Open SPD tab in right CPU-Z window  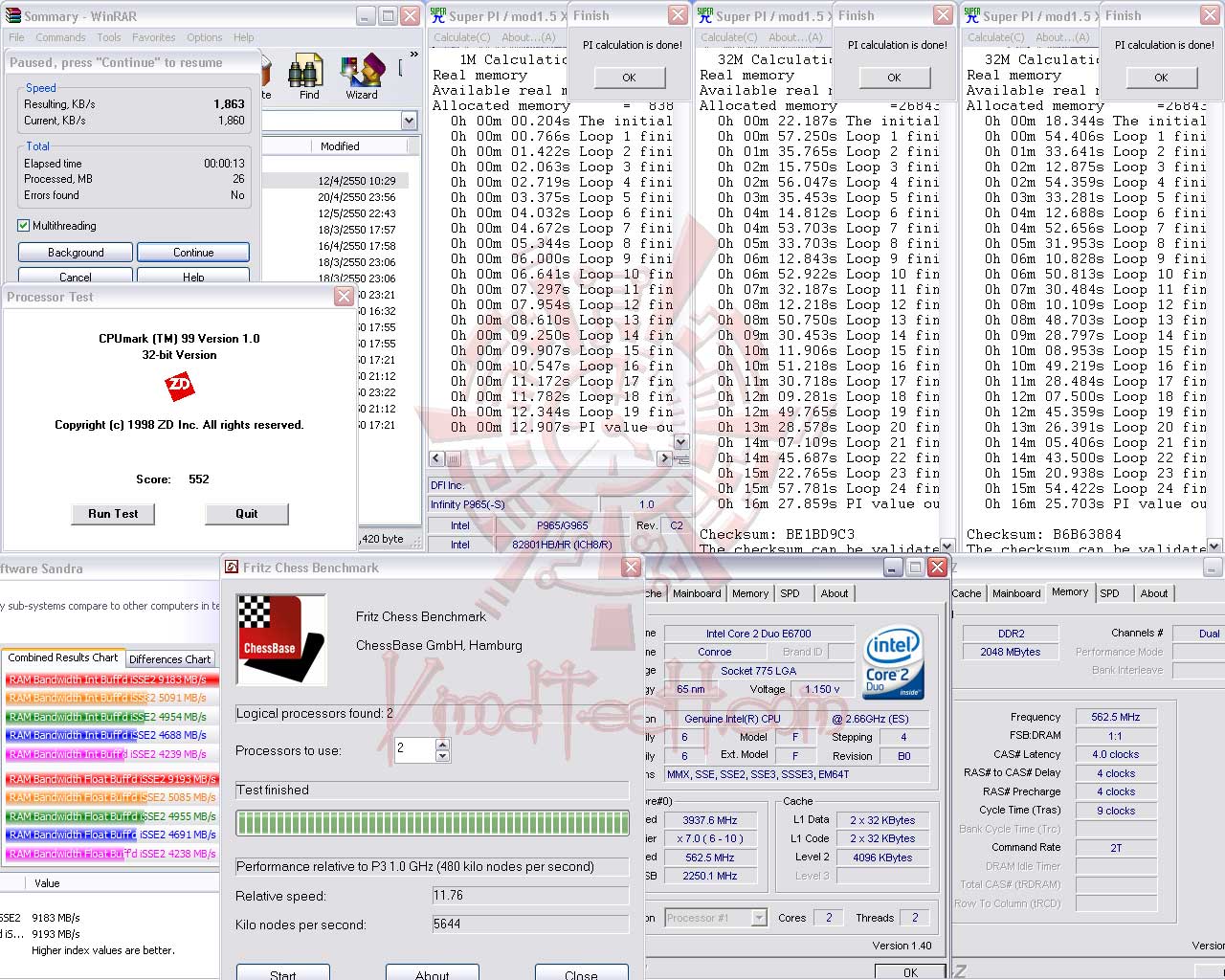point(1109,593)
